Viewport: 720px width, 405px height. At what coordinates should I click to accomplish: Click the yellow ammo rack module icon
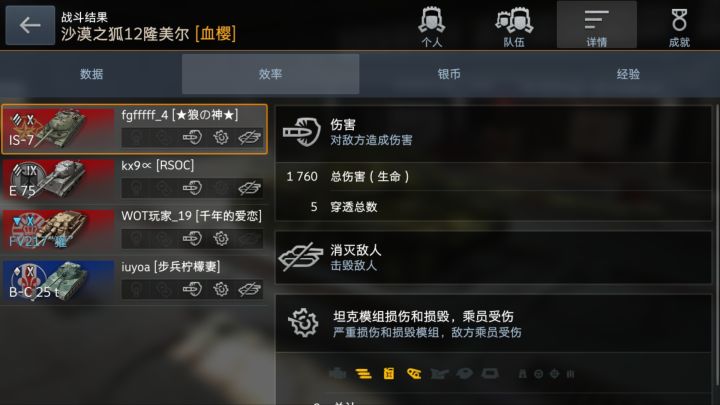(364, 374)
